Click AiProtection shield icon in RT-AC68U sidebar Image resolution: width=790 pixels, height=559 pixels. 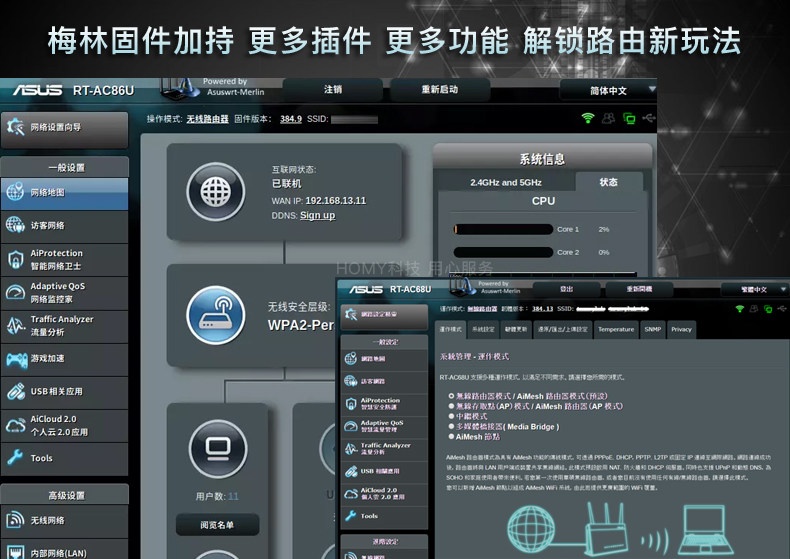point(351,403)
